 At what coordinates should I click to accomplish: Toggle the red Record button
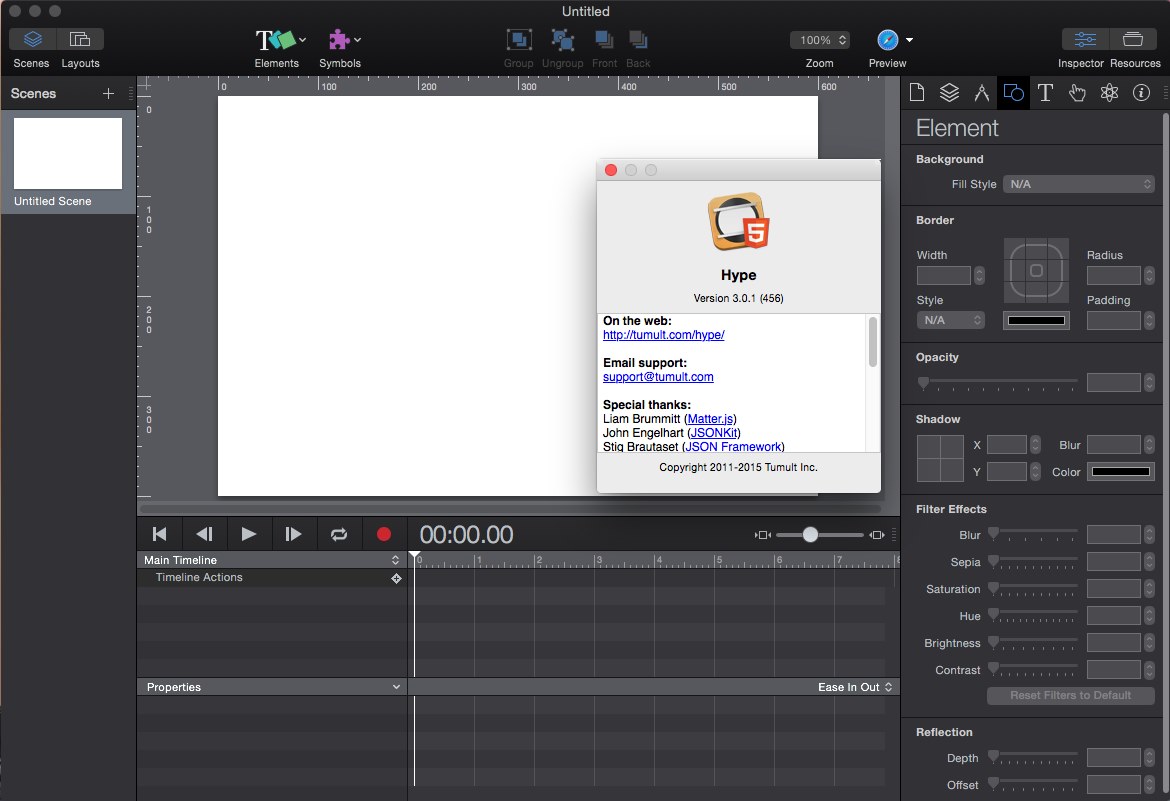384,534
